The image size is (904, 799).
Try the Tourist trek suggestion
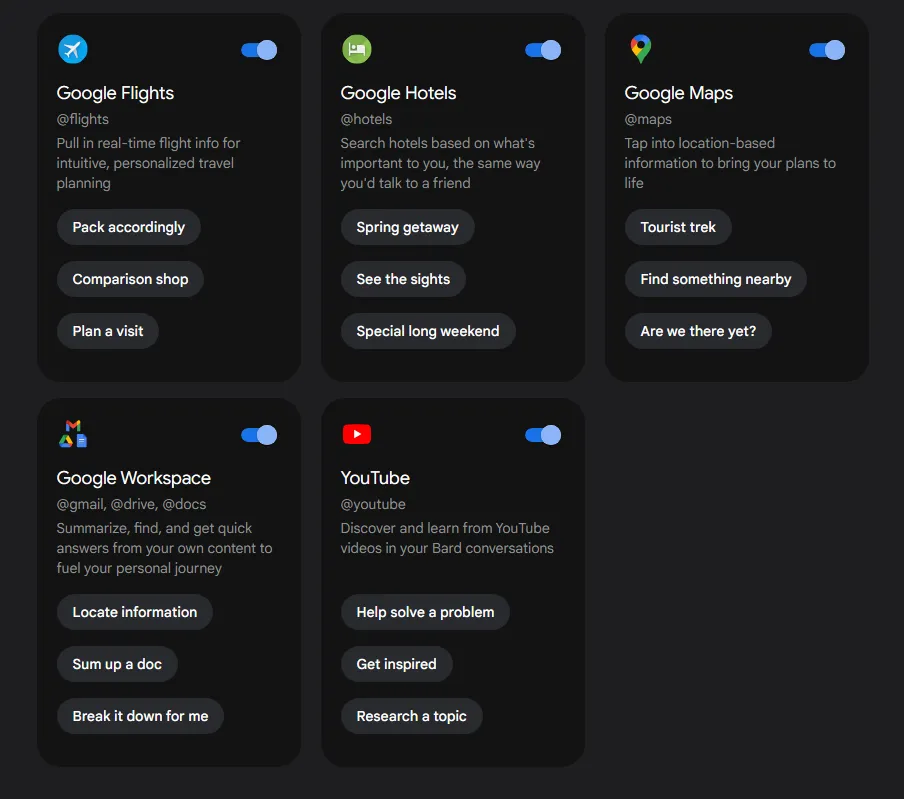678,227
